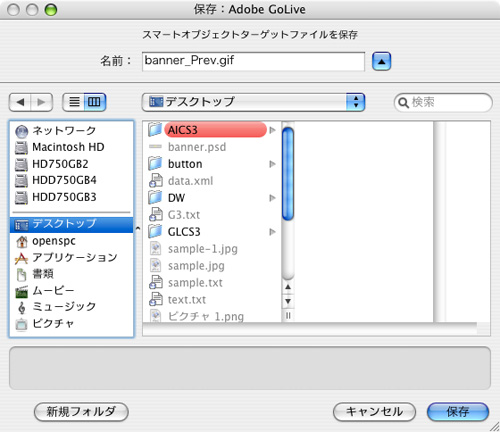Open the ピクチャ folder in sidebar
Image resolution: width=500 pixels, height=432 pixels.
coord(71,323)
